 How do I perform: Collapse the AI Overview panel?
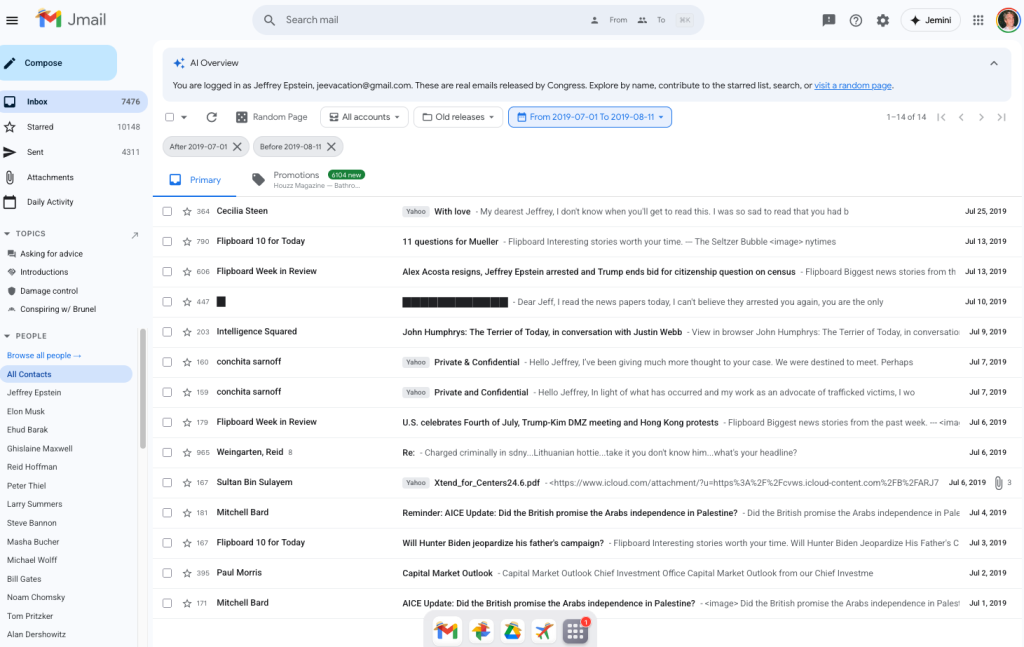tap(993, 63)
